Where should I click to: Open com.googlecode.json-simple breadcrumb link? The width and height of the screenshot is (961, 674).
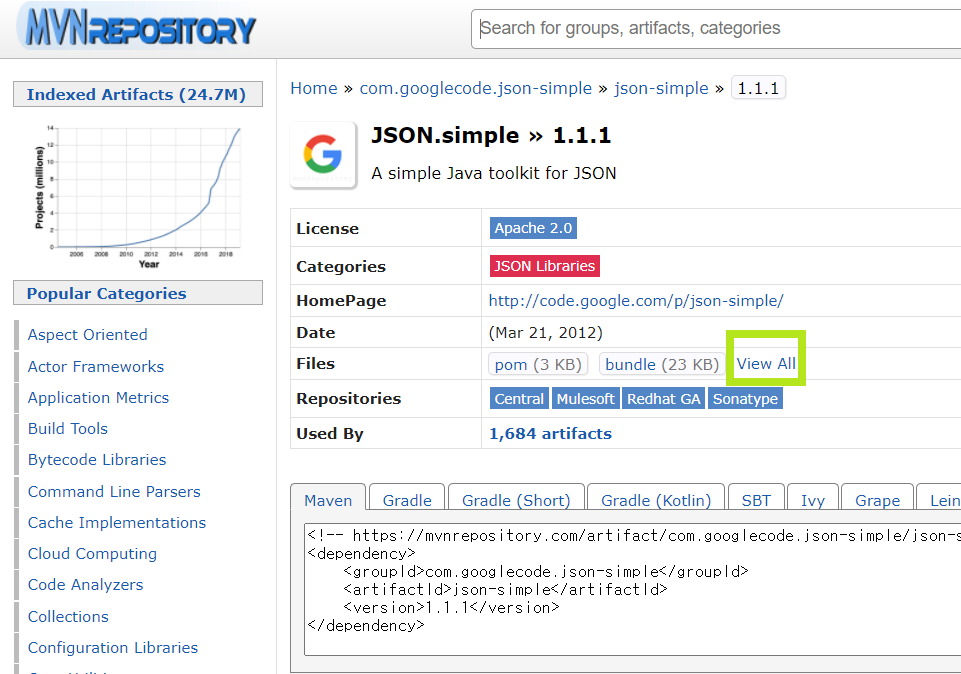pos(476,88)
